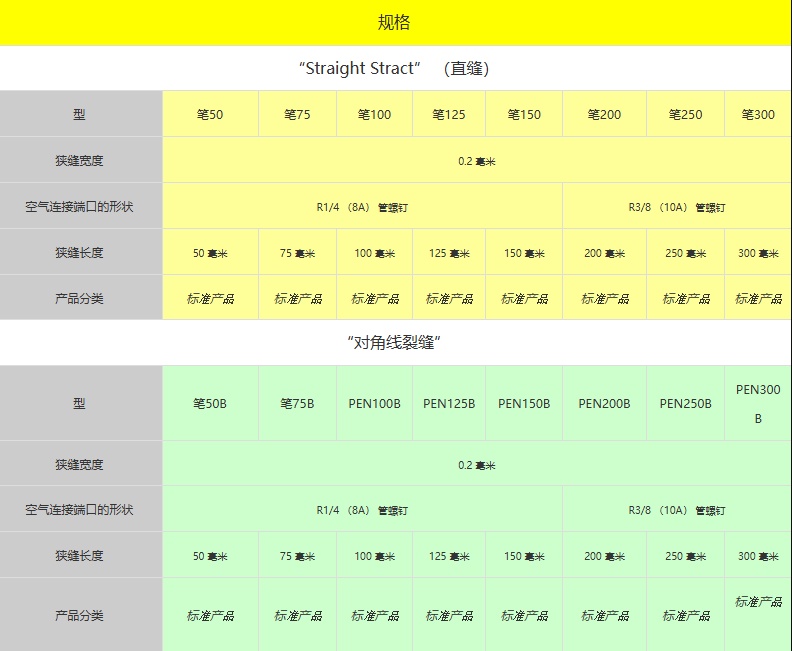Choose the PEN150B model cell

[524, 404]
